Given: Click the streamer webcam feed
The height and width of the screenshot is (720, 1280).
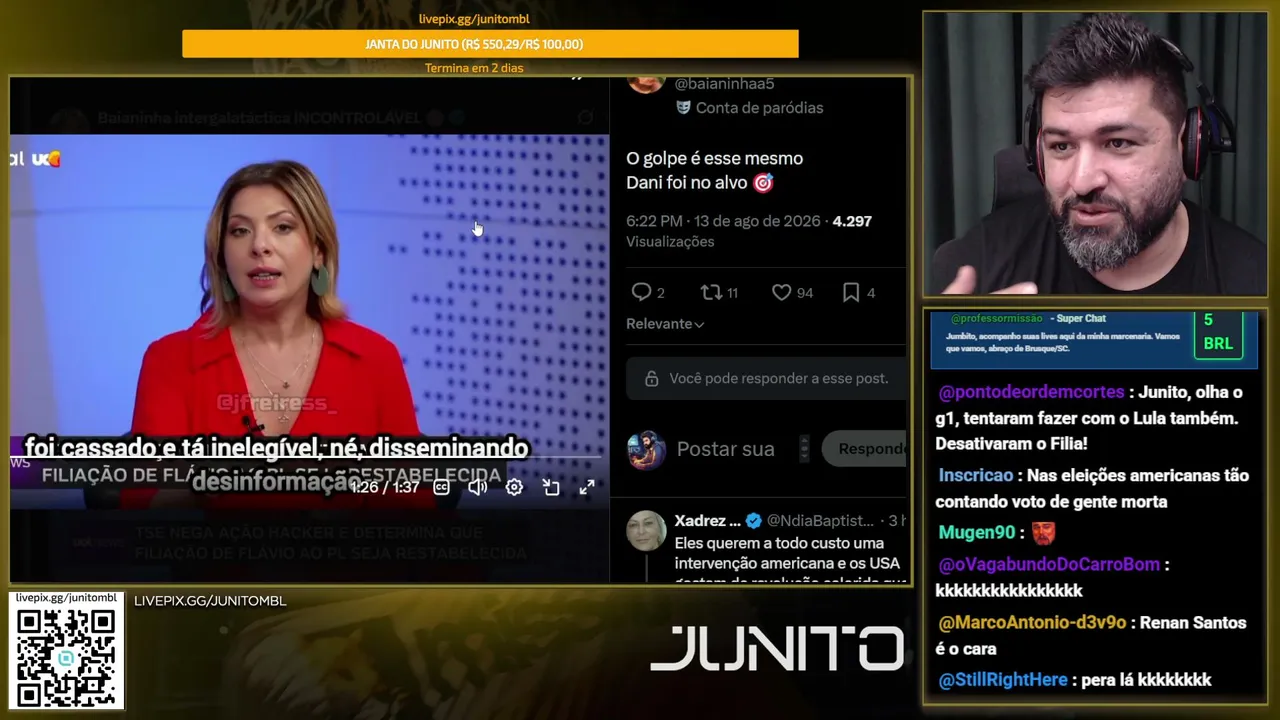Looking at the screenshot, I should click(x=1095, y=154).
